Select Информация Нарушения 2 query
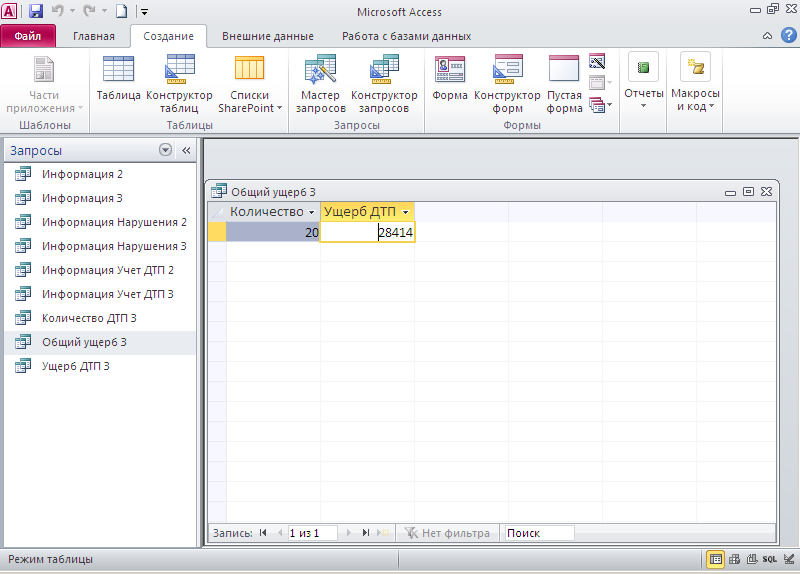 (100, 222)
